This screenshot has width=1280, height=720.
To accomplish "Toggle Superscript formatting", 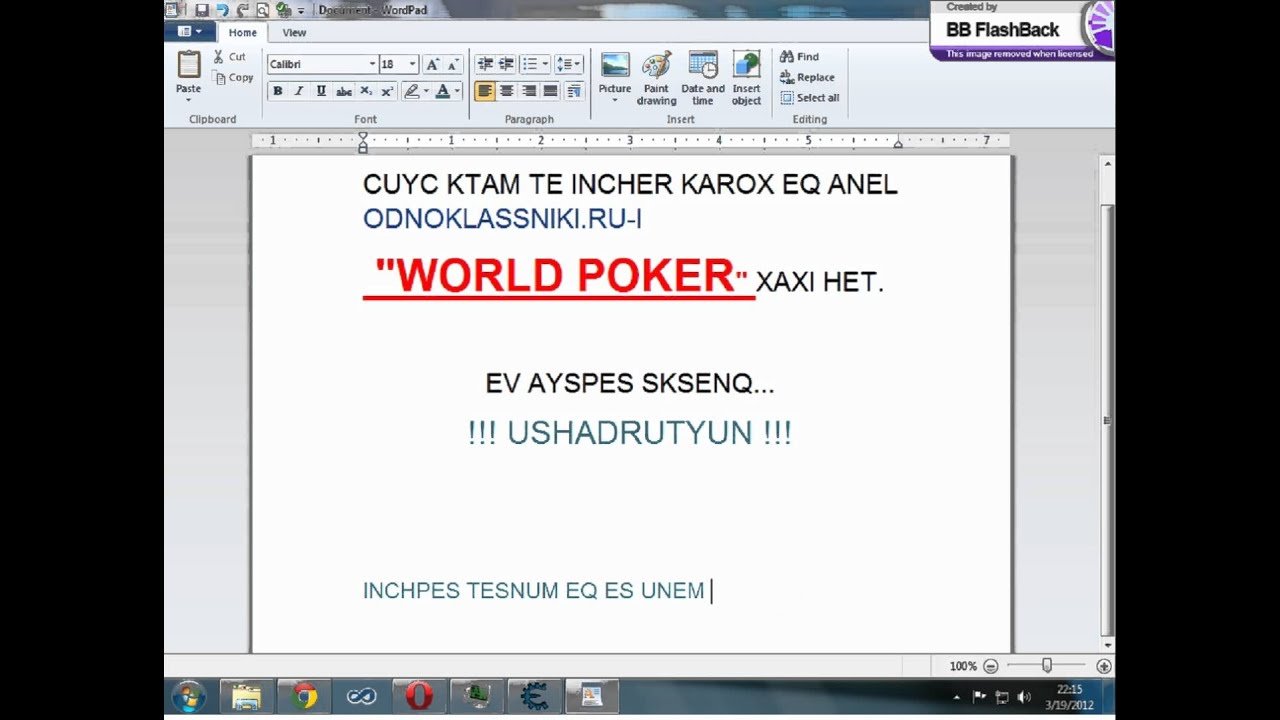I will pyautogui.click(x=387, y=91).
